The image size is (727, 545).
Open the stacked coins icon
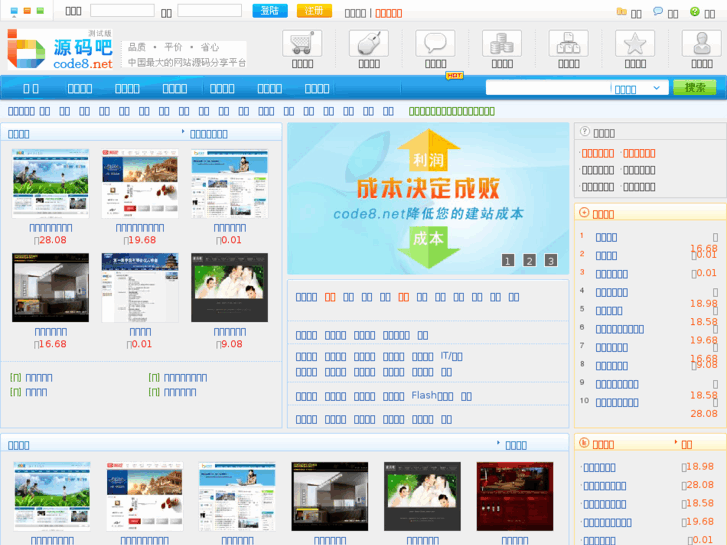click(502, 44)
